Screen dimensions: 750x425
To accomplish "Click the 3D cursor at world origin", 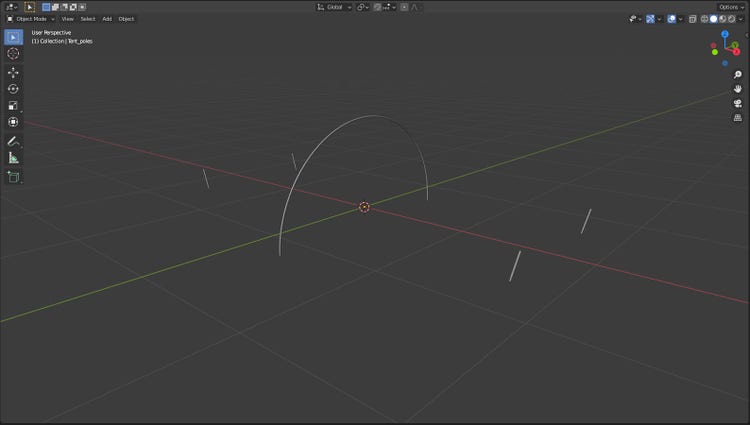I will pos(364,207).
